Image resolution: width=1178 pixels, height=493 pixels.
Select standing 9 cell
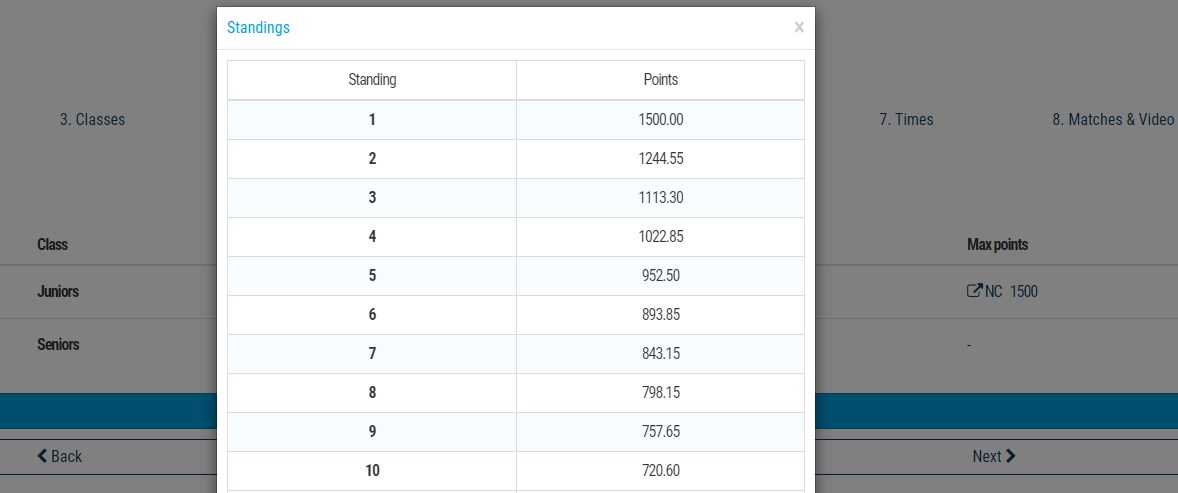coord(372,432)
